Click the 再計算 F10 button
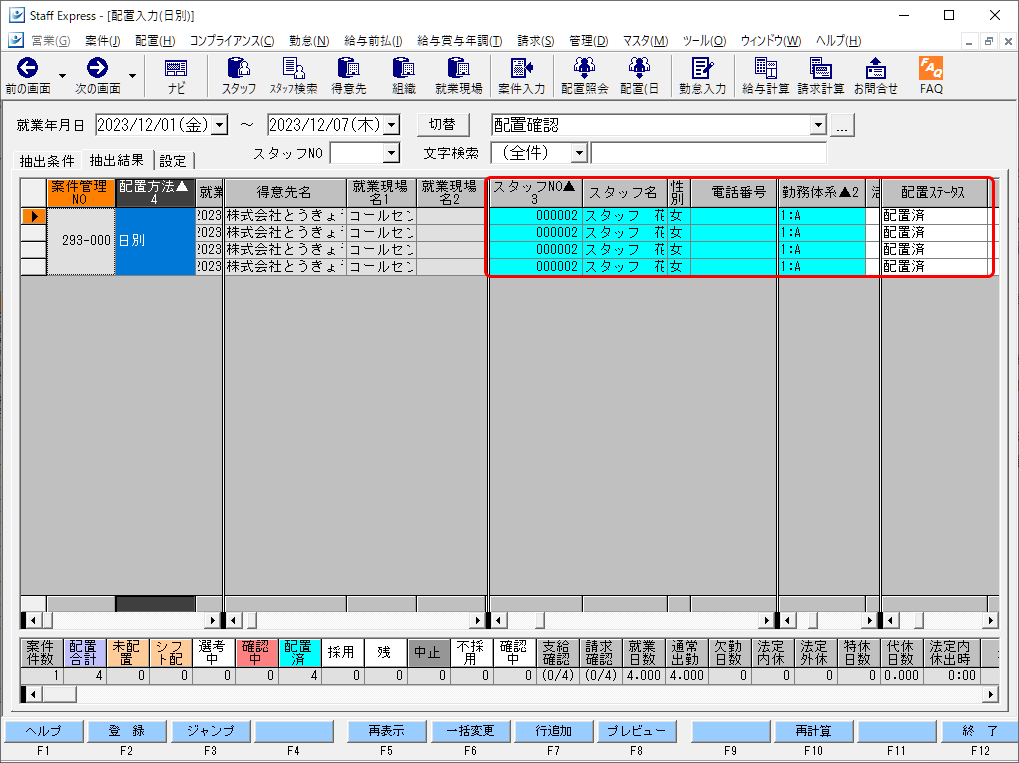Image resolution: width=1019 pixels, height=763 pixels. [813, 731]
